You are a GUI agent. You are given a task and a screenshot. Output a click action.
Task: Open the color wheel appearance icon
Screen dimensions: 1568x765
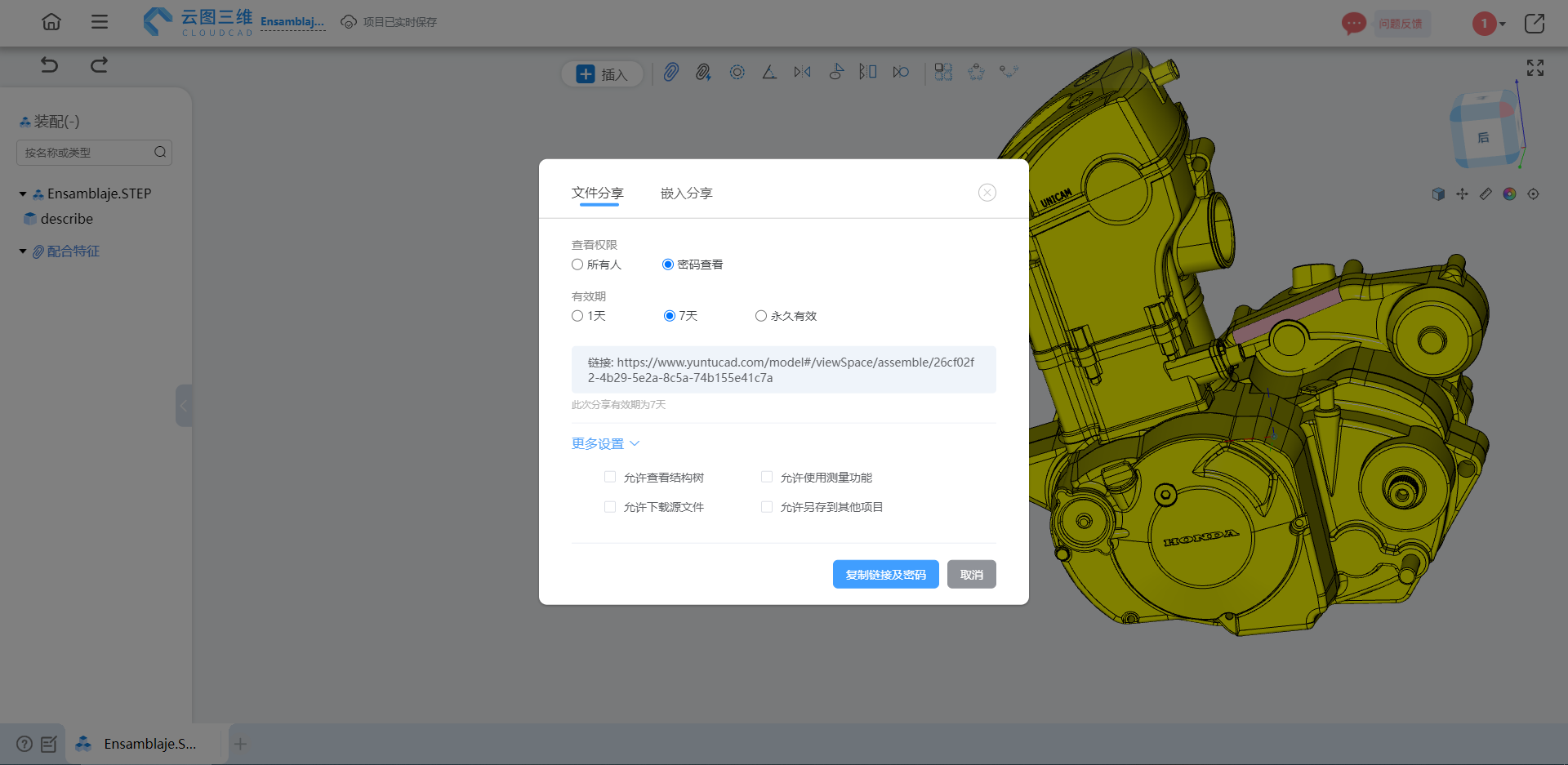pyautogui.click(x=1509, y=194)
